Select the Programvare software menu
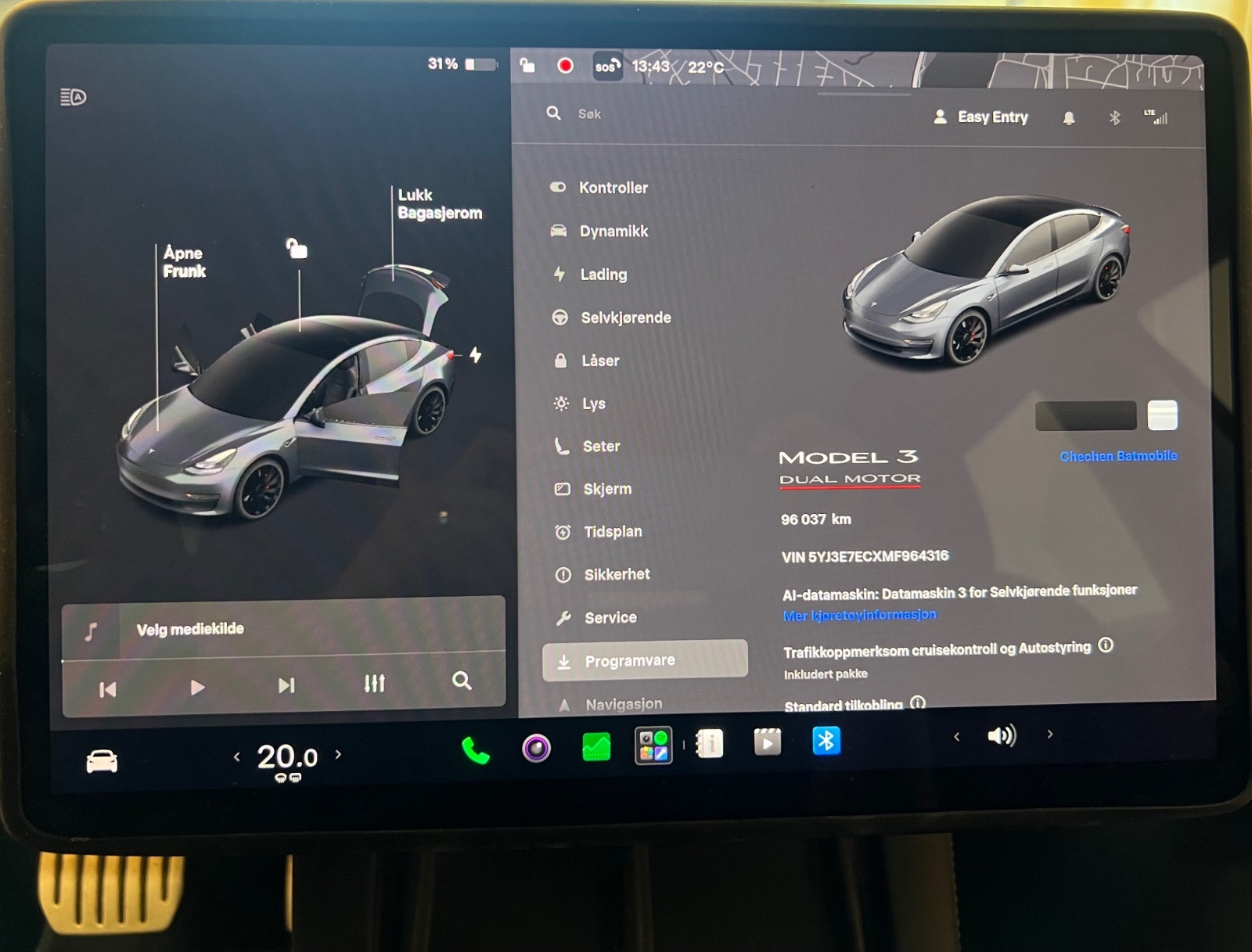 coord(645,660)
